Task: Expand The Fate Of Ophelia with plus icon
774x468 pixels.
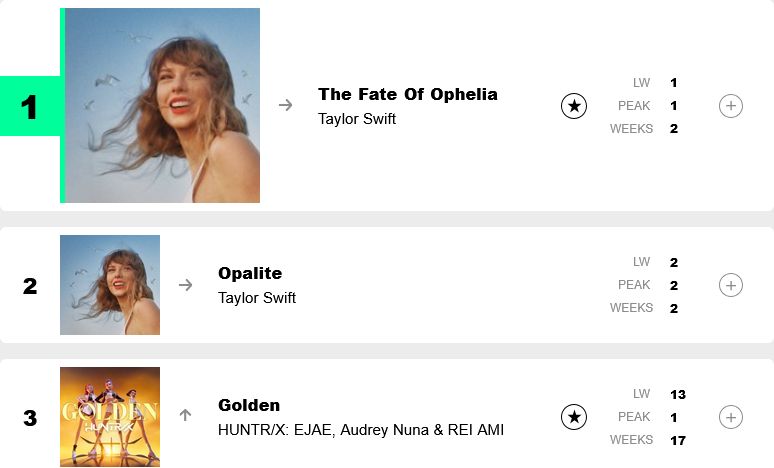Action: (x=731, y=106)
